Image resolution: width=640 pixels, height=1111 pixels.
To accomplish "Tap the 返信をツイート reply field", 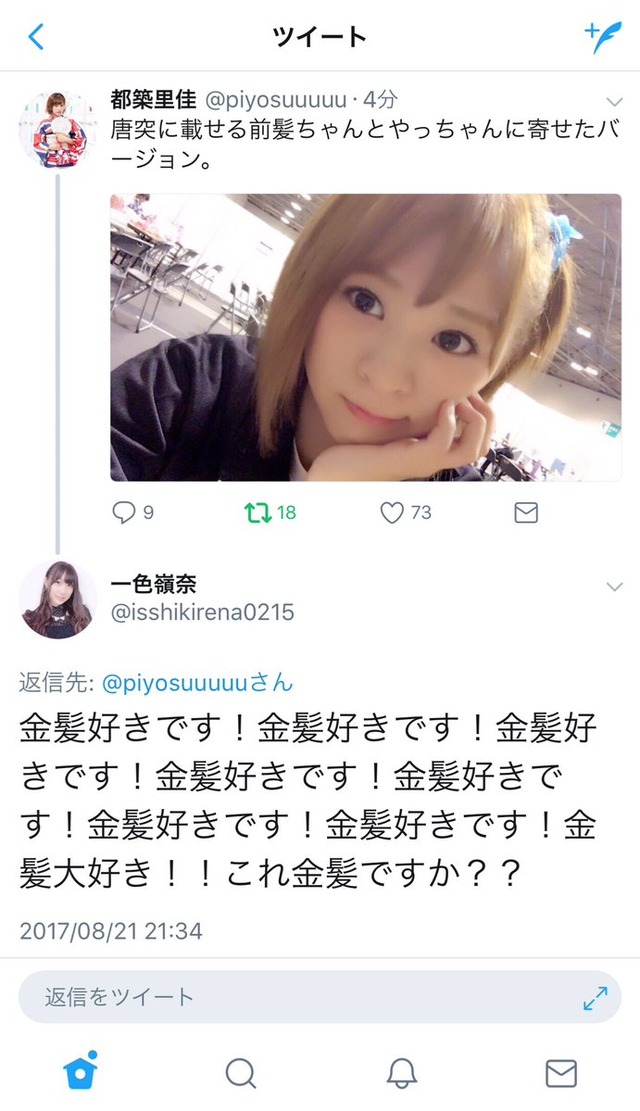I will pos(320,997).
